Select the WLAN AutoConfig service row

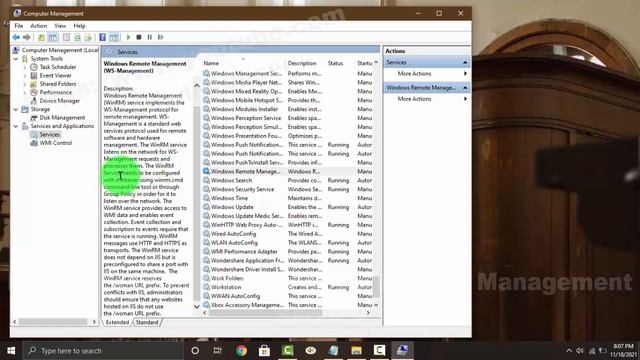pyautogui.click(x=287, y=242)
